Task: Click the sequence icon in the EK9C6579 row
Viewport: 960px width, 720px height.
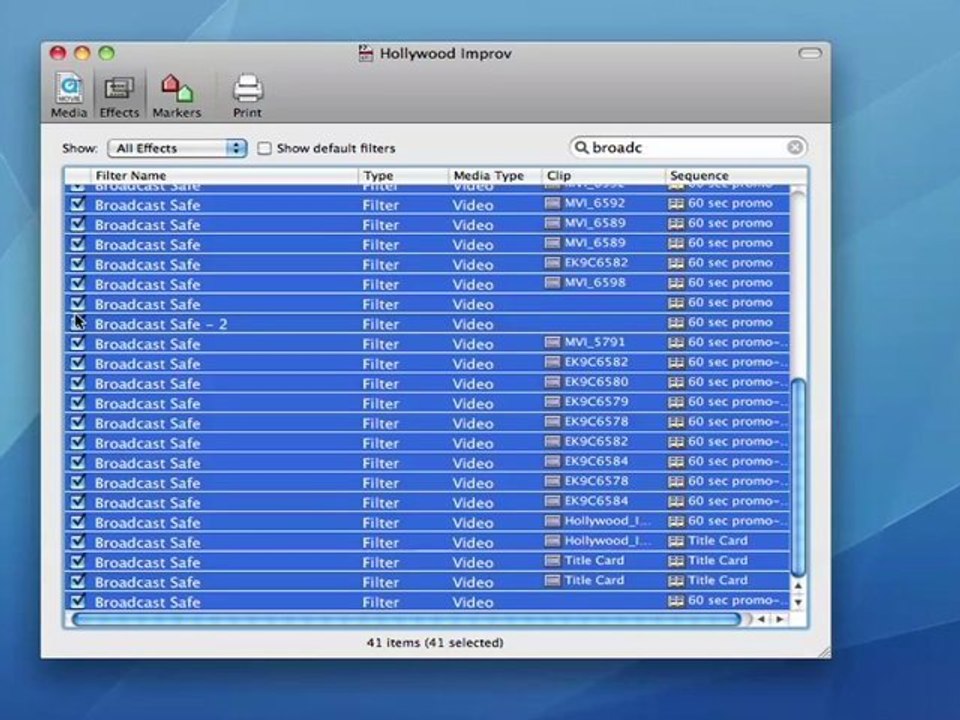Action: point(676,402)
